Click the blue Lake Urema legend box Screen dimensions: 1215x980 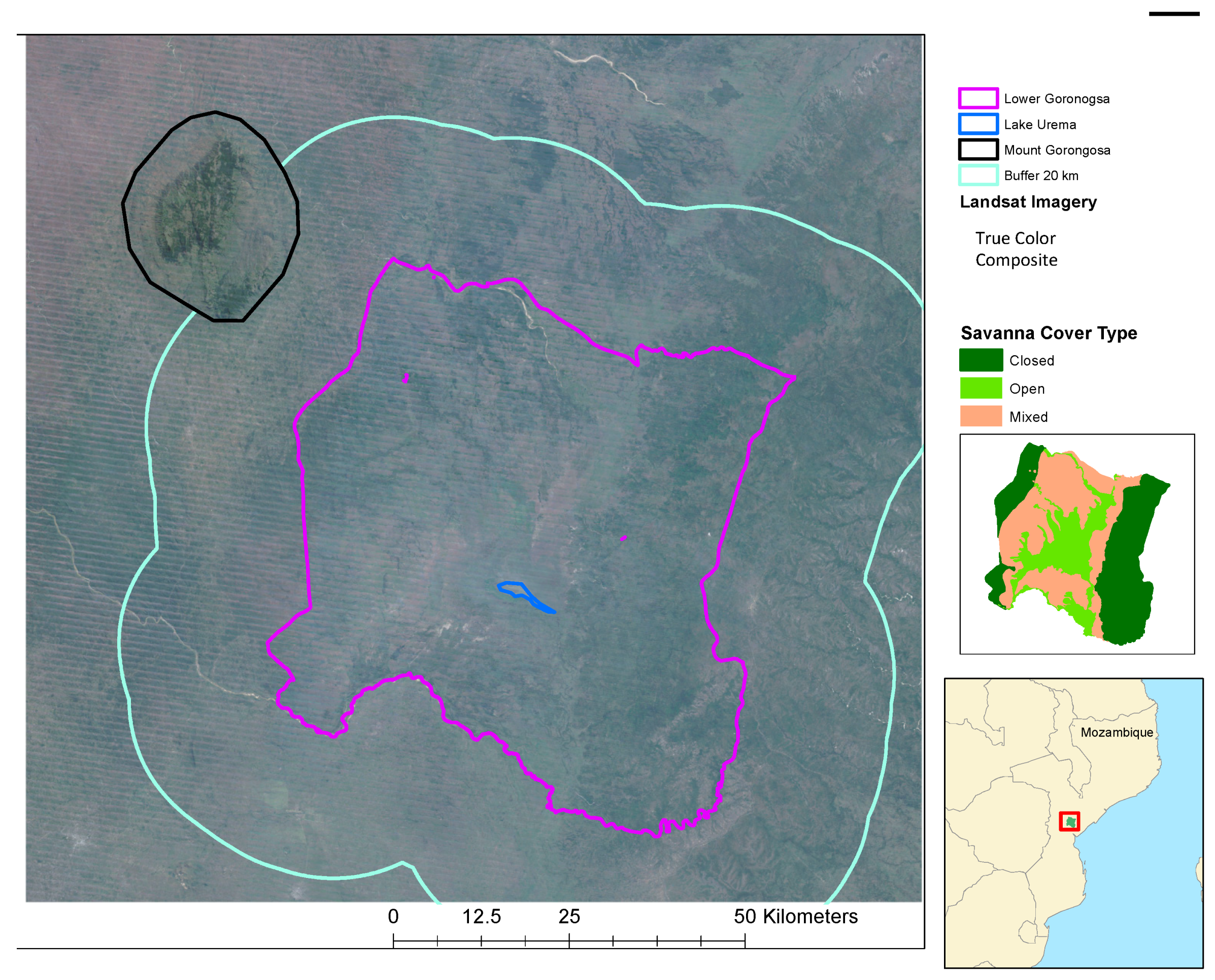point(978,124)
